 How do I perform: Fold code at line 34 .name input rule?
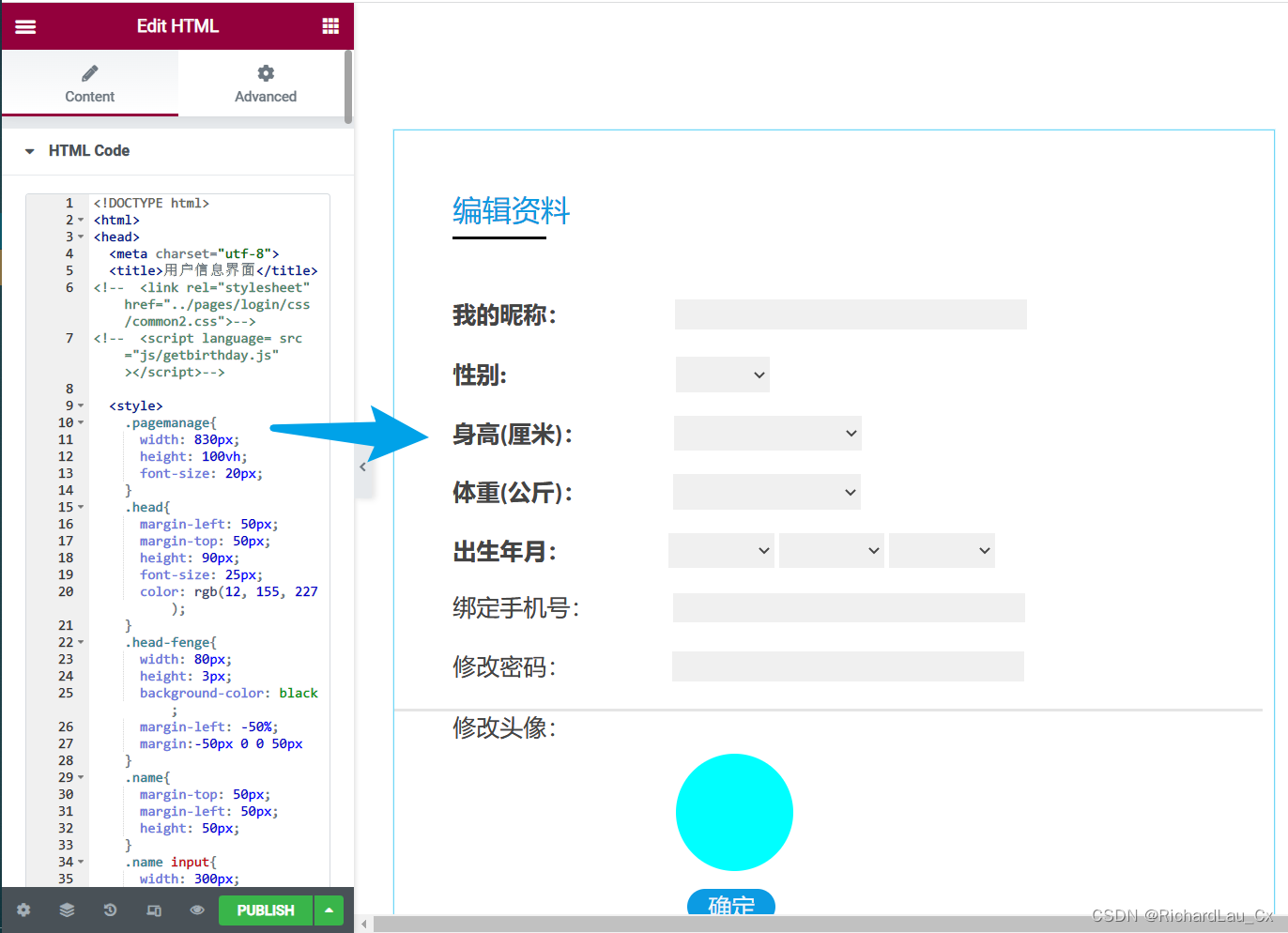pos(81,863)
